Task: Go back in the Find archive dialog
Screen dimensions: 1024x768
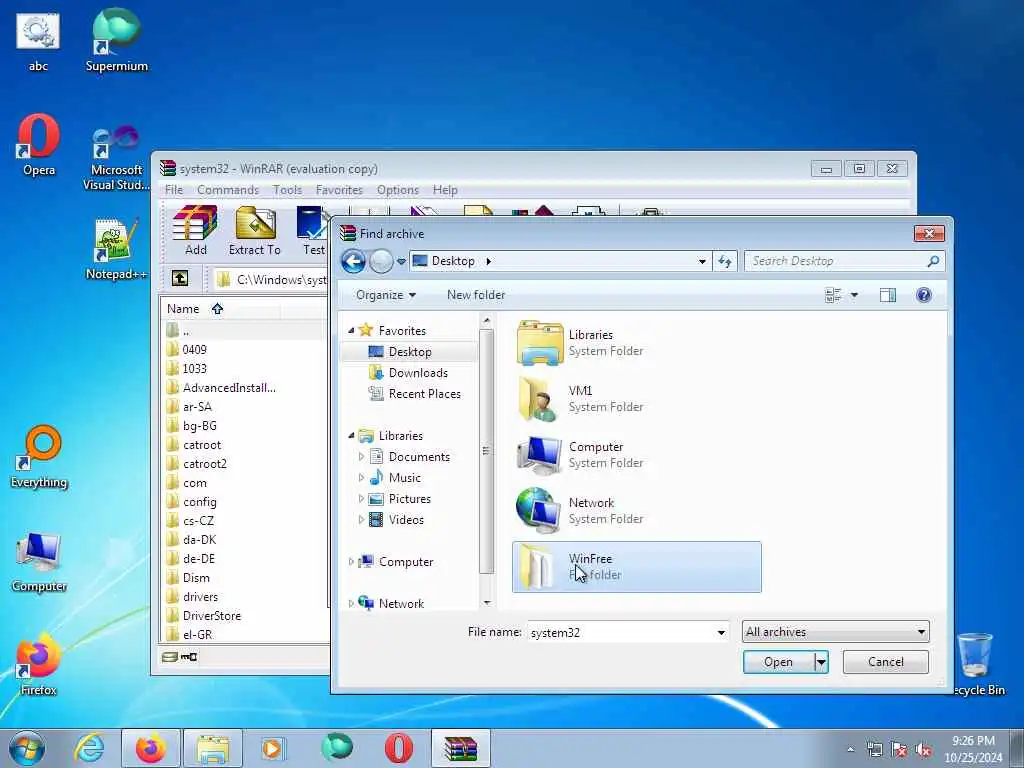Action: [353, 261]
